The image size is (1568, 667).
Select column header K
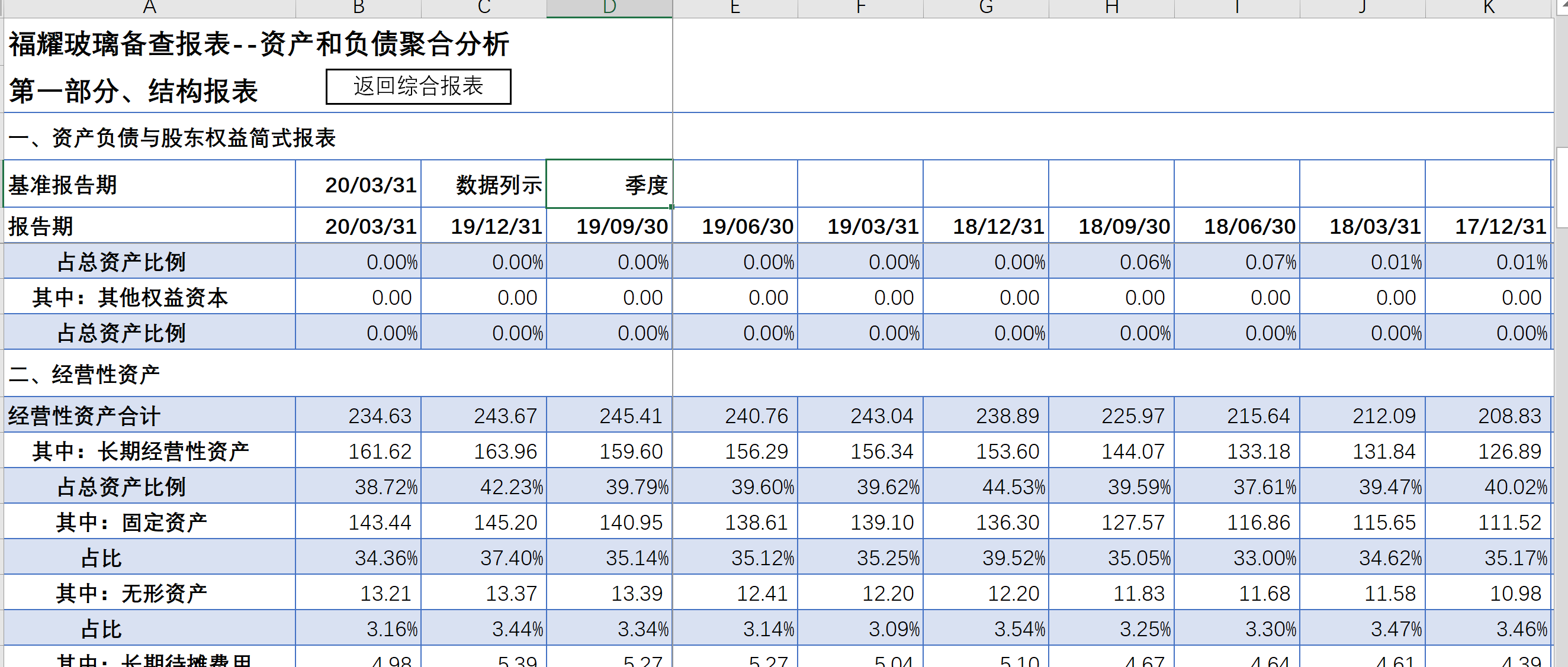click(x=1488, y=7)
